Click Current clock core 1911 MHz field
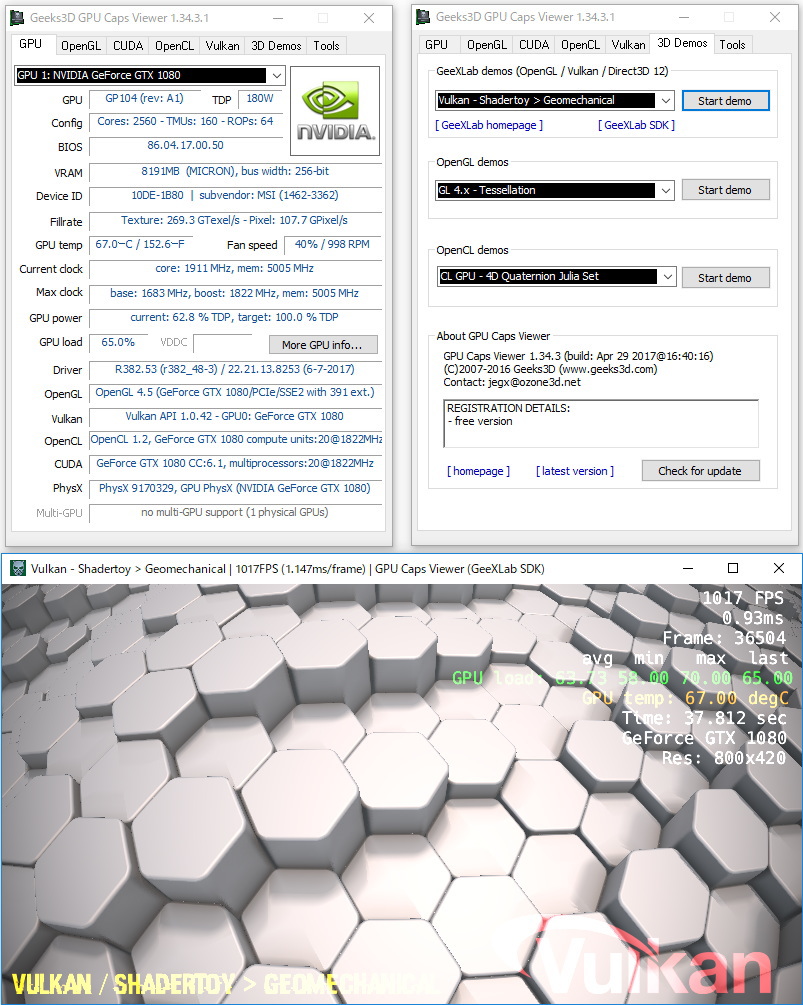 (x=235, y=269)
